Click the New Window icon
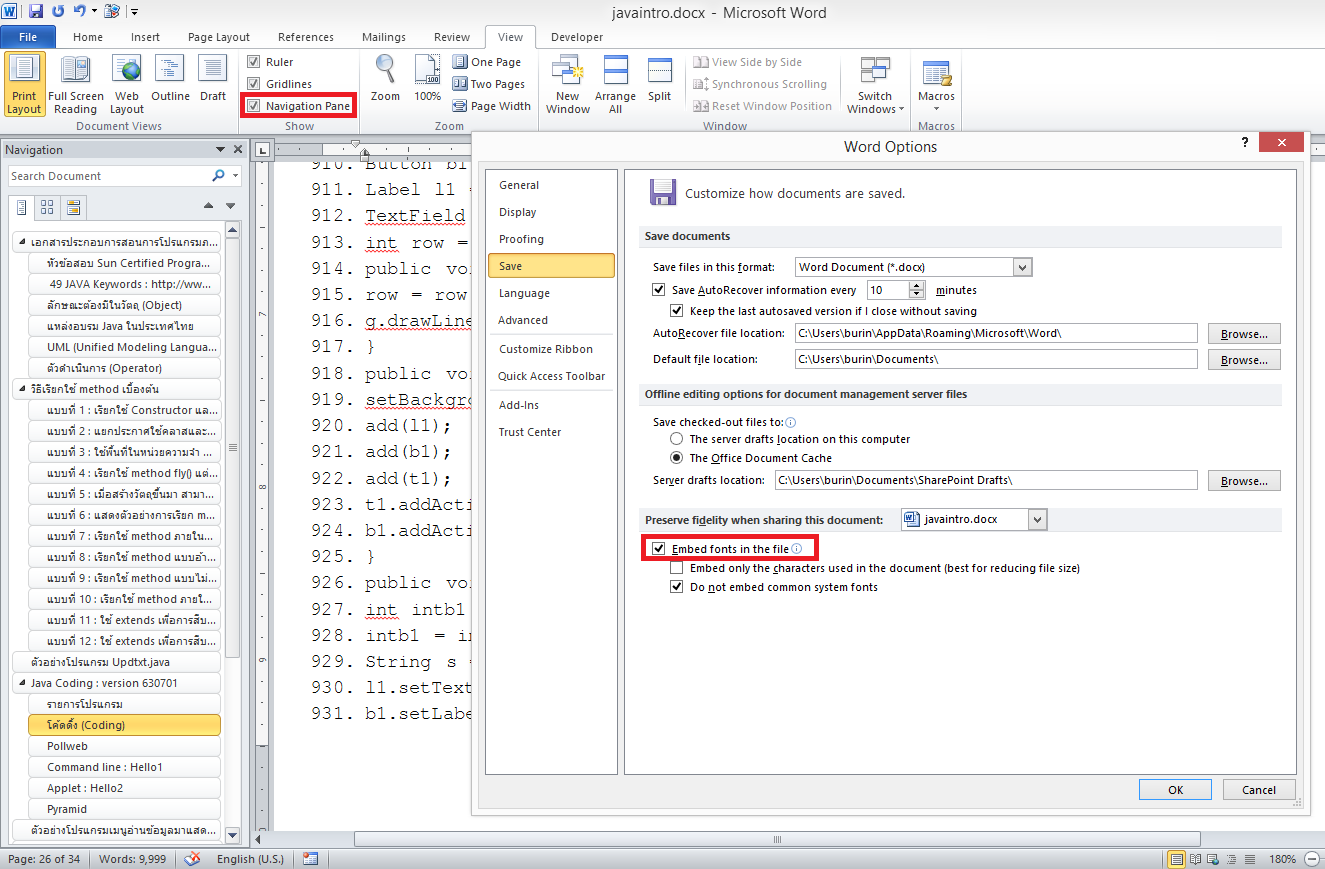 click(567, 84)
